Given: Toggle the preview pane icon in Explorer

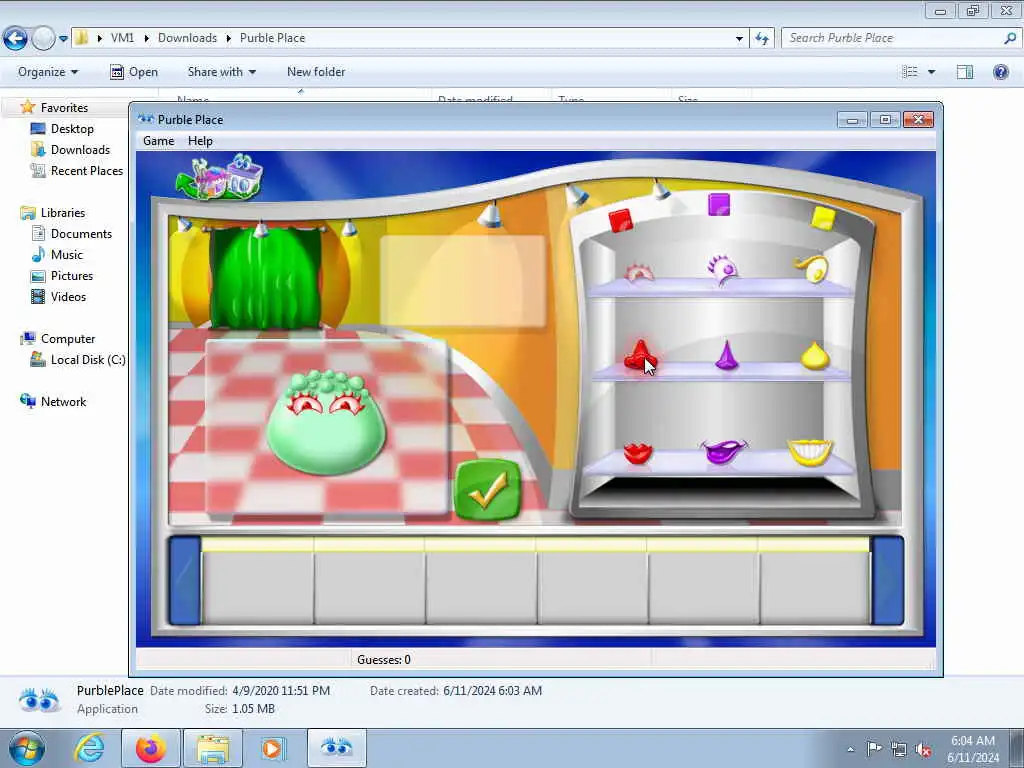Looking at the screenshot, I should 965,72.
